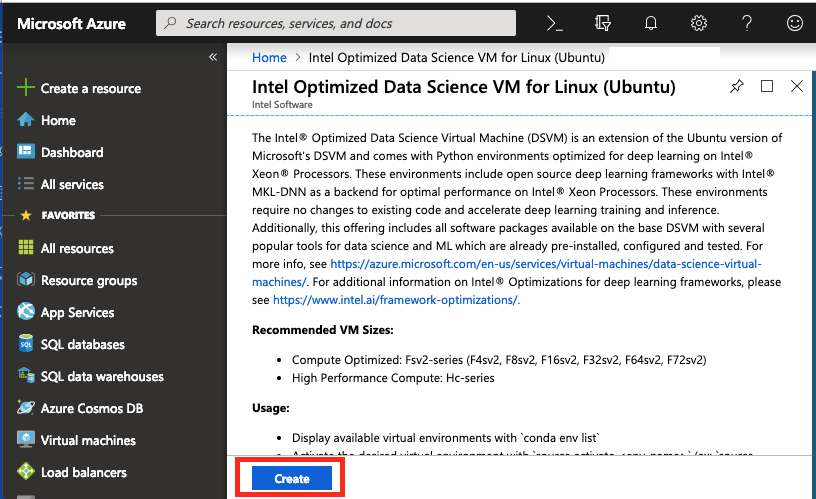The width and height of the screenshot is (816, 499).
Task: Click the Usage heading
Action: [x=271, y=408]
